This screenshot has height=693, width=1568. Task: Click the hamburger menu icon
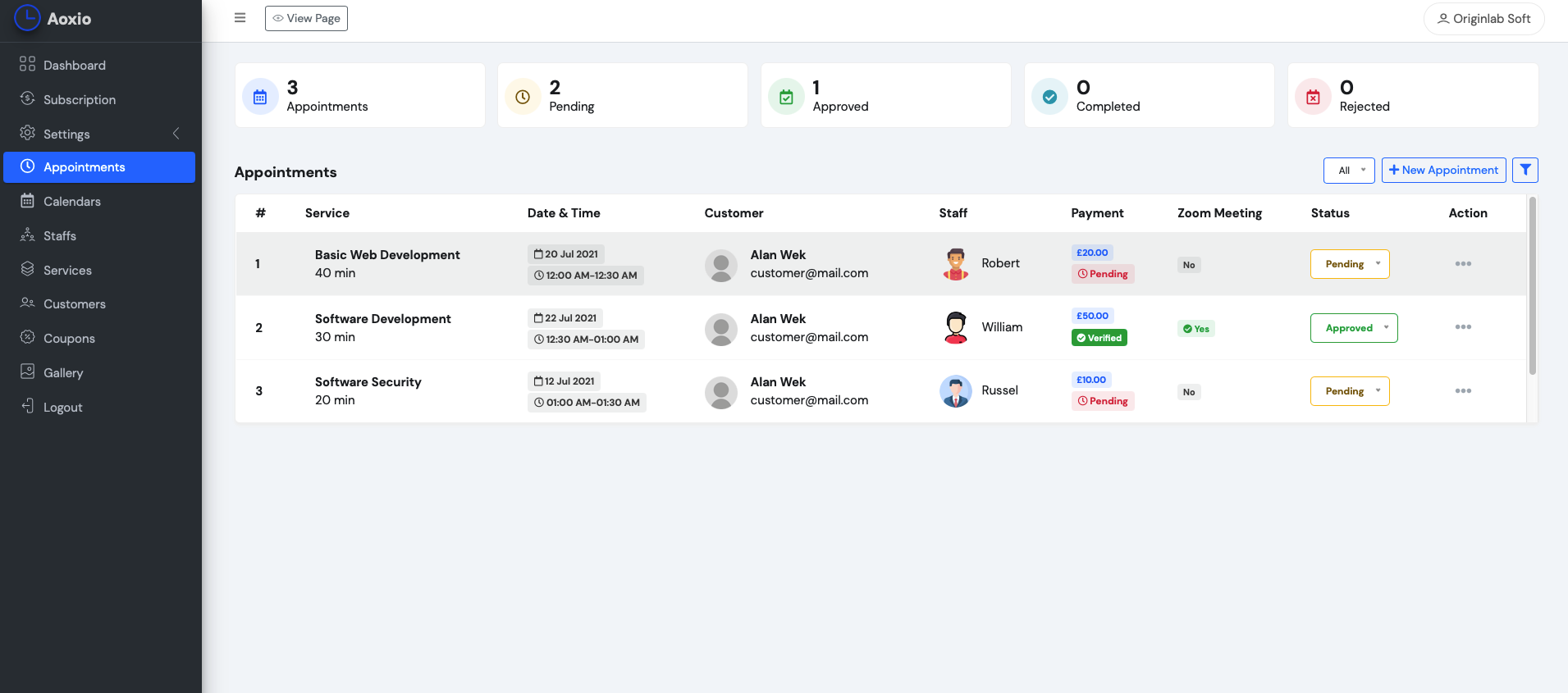point(240,18)
